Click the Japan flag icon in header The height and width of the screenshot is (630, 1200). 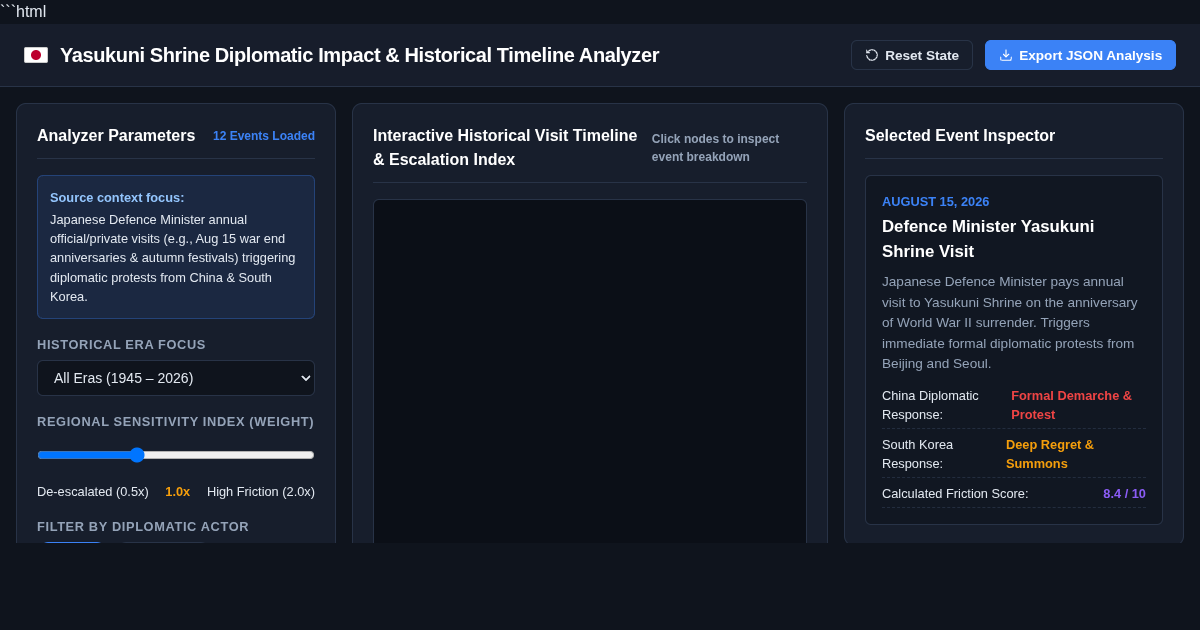tap(36, 55)
